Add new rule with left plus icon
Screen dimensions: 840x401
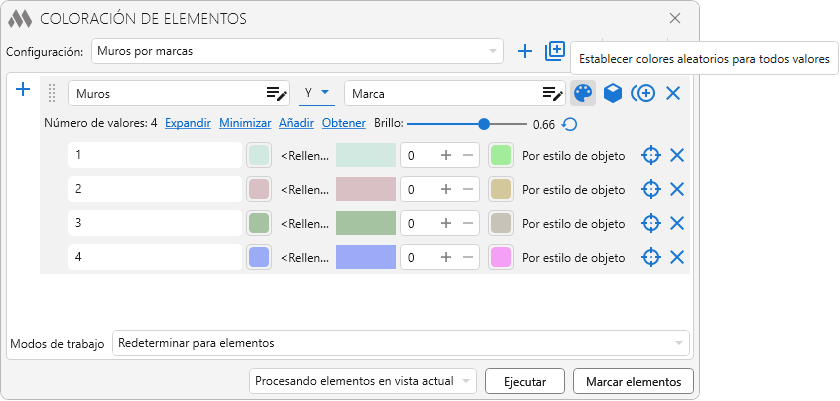(22, 90)
